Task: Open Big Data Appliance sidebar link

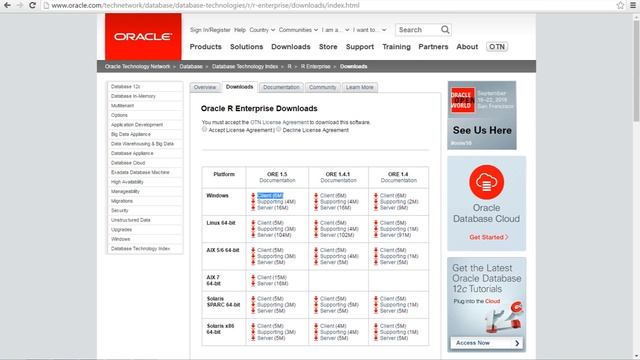Action: point(131,134)
